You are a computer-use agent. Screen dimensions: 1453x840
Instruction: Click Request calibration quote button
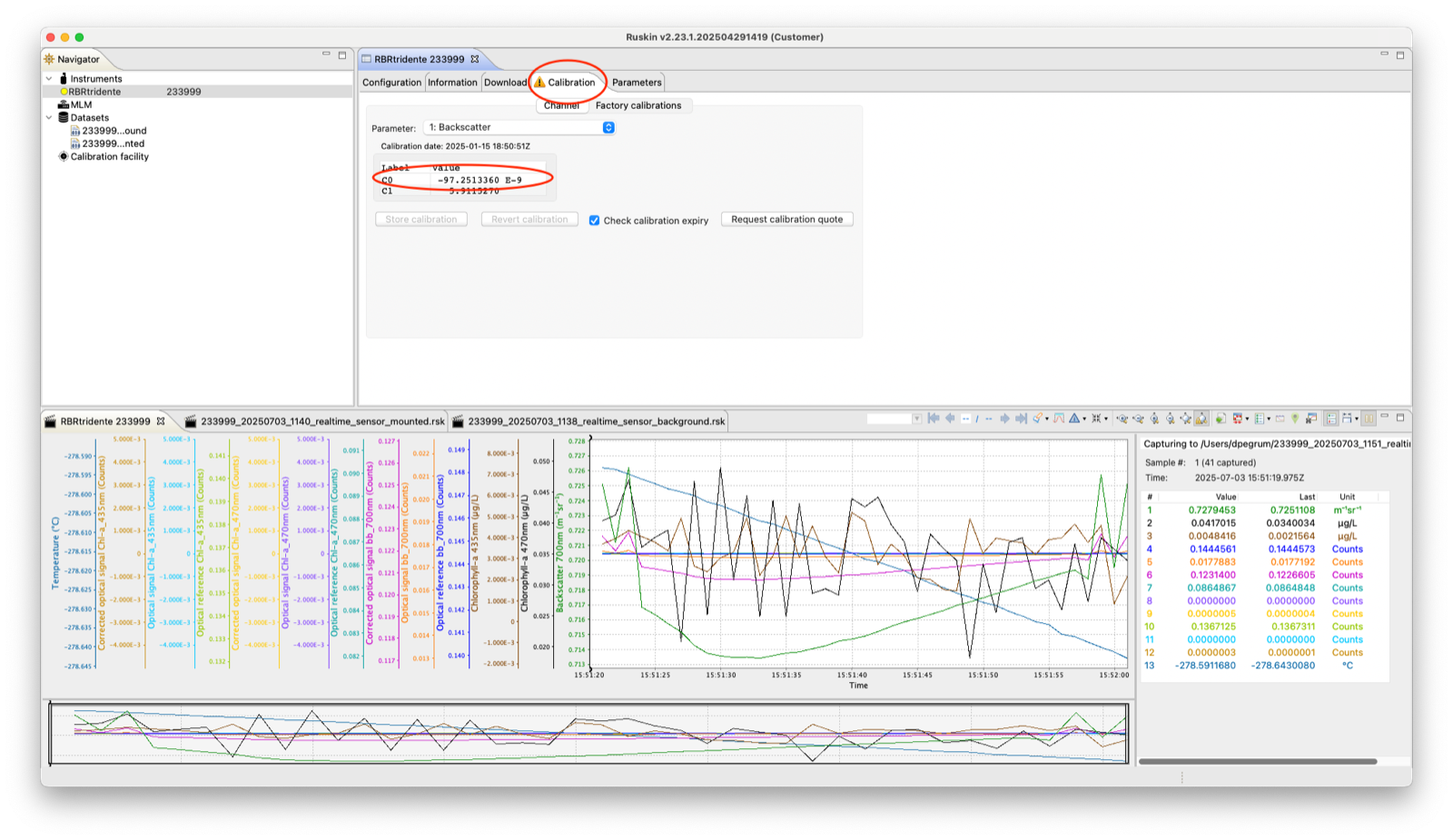pos(787,219)
